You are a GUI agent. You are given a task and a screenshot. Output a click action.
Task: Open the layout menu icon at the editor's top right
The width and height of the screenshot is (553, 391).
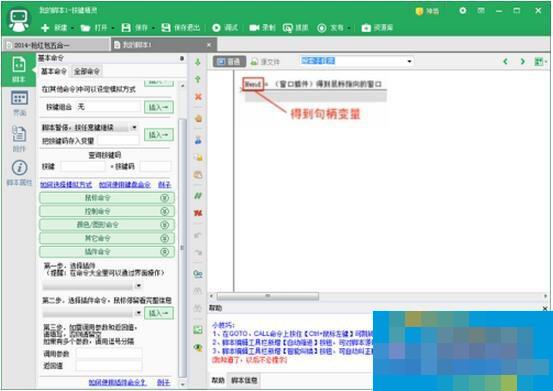click(540, 62)
